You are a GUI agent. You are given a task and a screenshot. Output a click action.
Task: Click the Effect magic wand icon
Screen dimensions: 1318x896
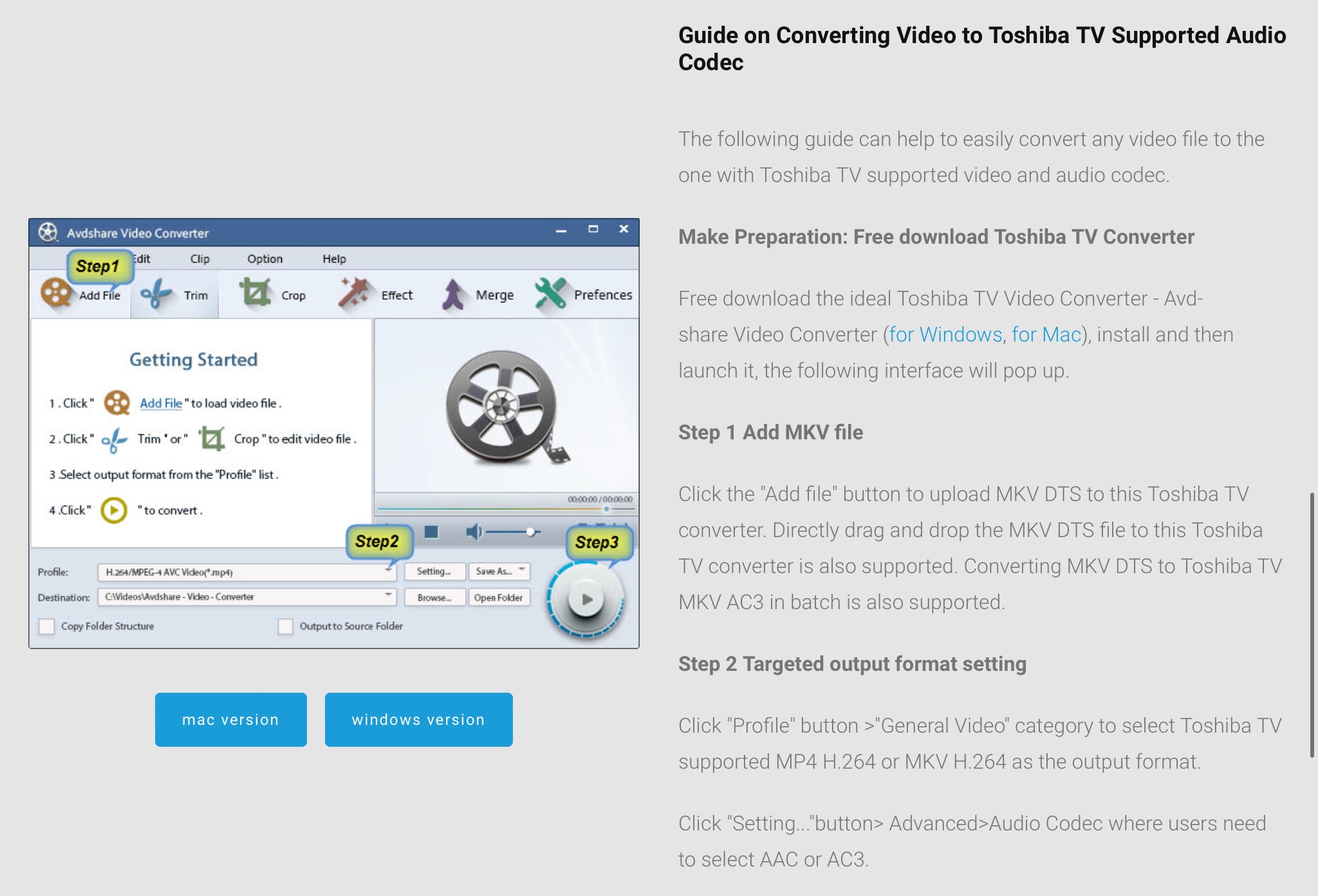tap(353, 293)
